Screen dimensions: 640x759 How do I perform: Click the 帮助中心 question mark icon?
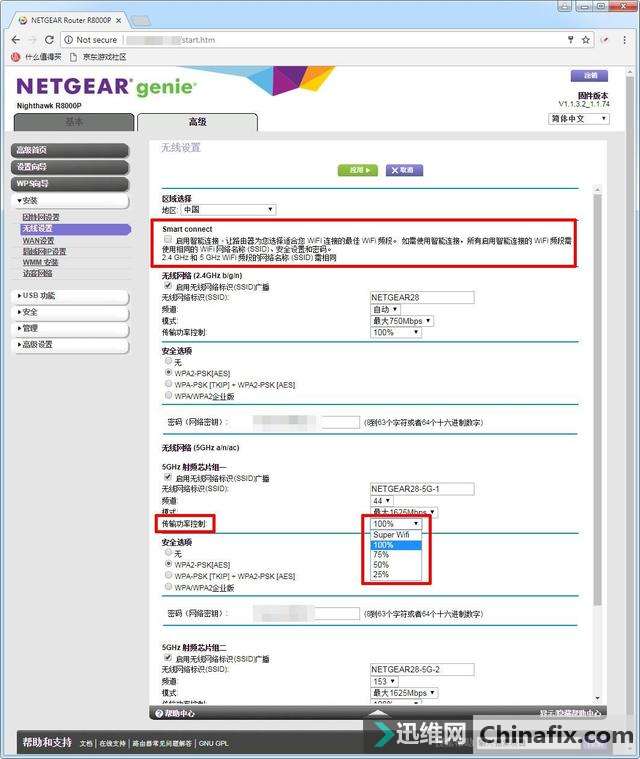[159, 713]
